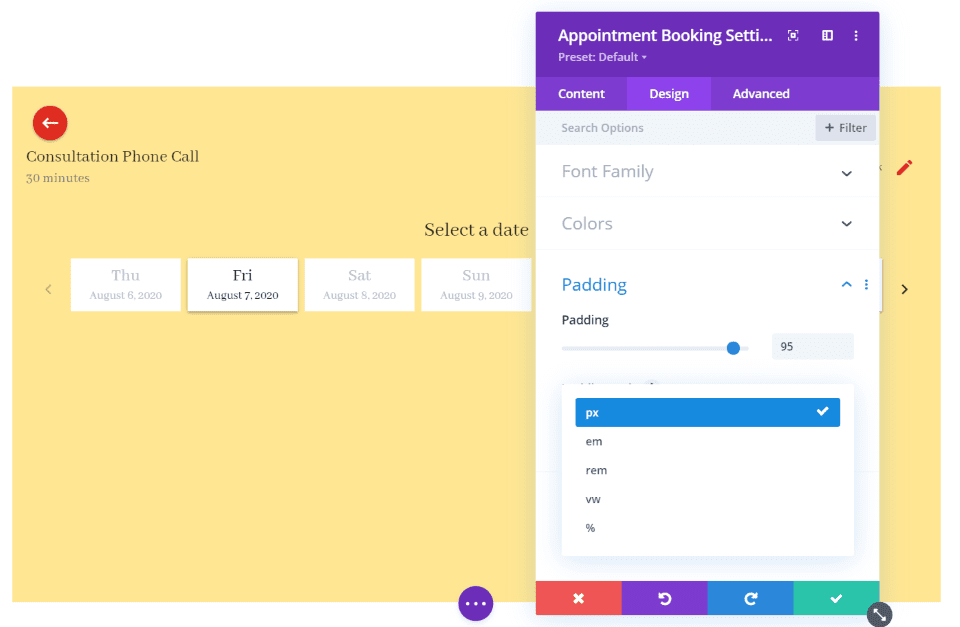
Task: Open the modal resize icon in the header
Action: 792,35
